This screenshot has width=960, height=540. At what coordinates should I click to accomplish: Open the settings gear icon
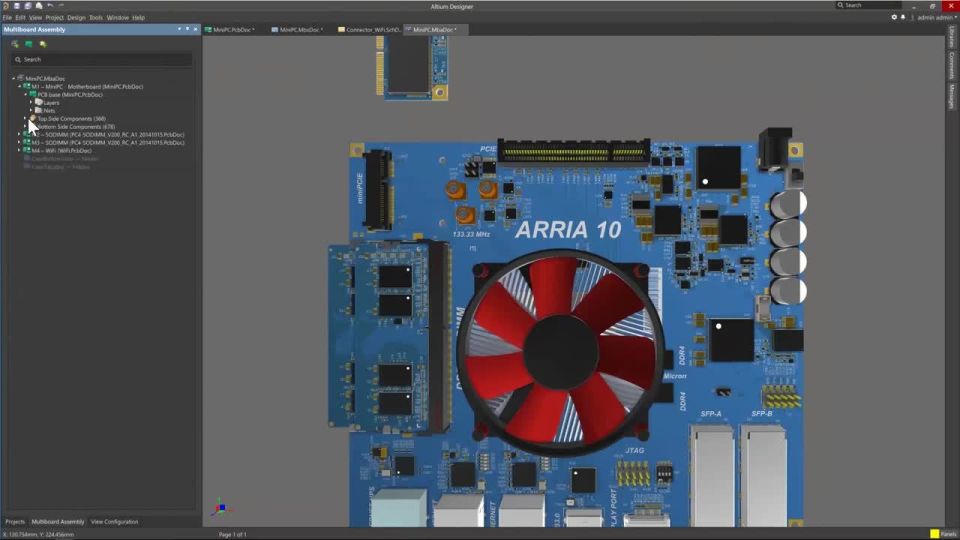point(894,17)
